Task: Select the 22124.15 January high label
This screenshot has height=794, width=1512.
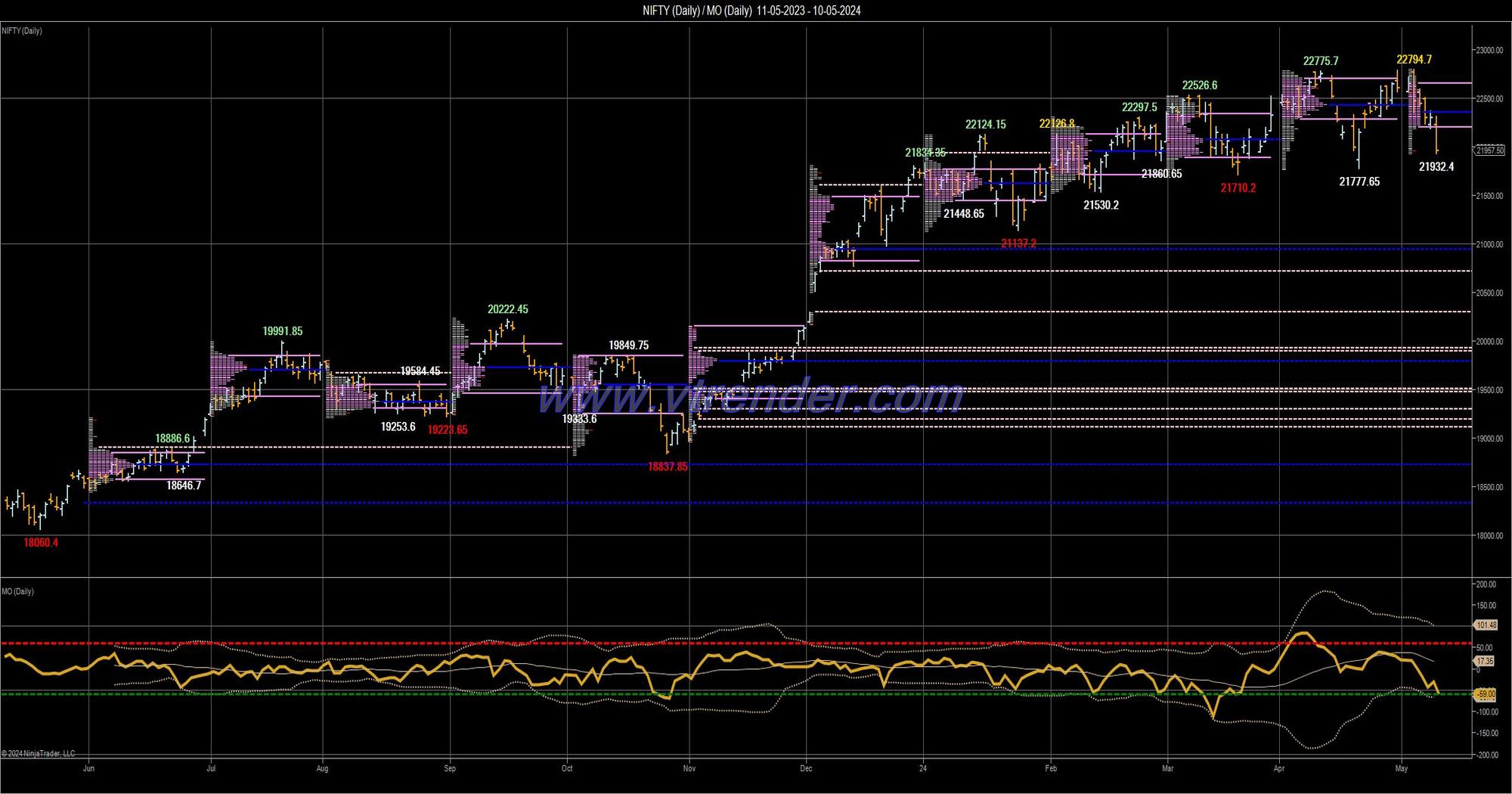Action: click(986, 125)
